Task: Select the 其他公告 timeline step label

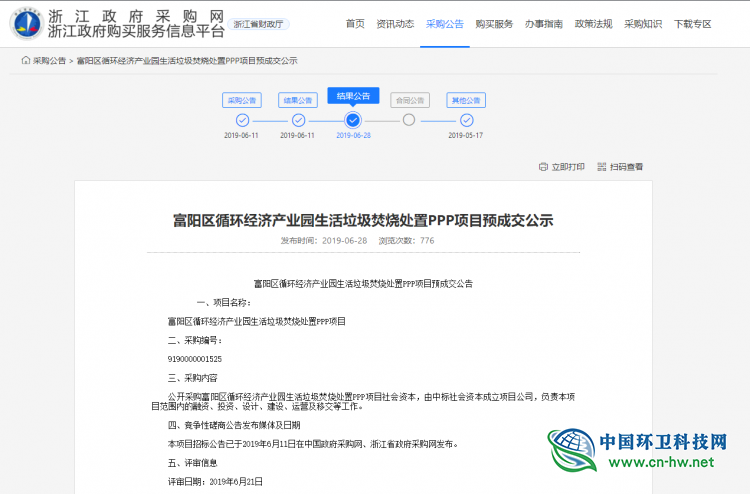Action: point(466,100)
